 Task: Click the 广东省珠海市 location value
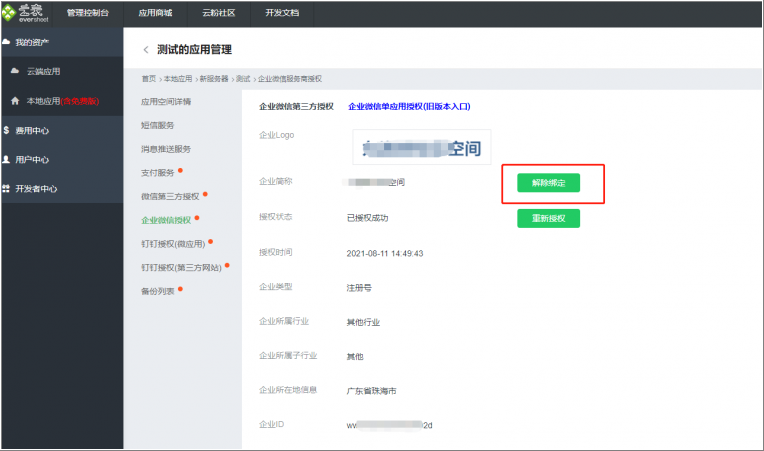tap(371, 391)
